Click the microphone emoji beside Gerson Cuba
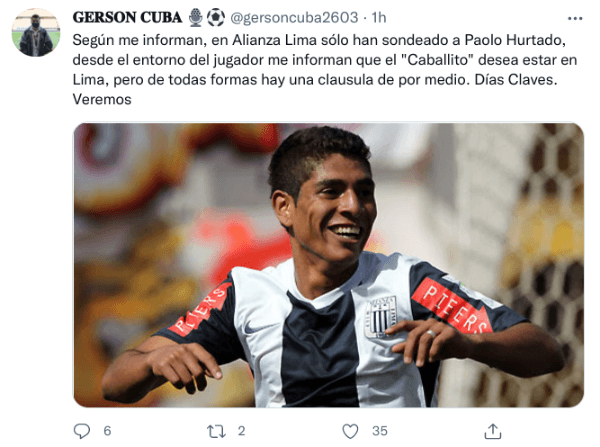The width and height of the screenshot is (600, 447). [196, 18]
